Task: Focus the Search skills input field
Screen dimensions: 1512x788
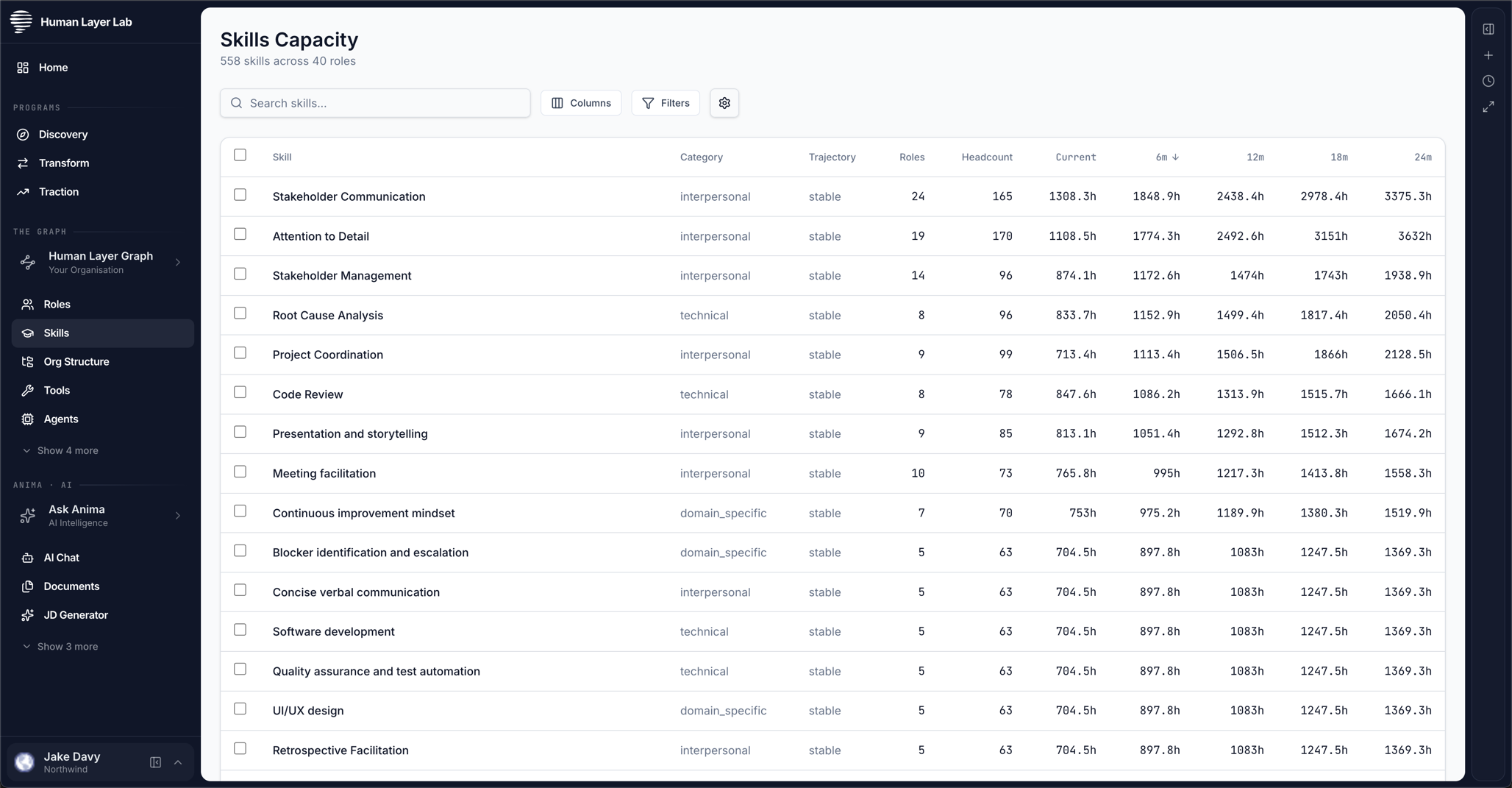Action: (x=375, y=103)
